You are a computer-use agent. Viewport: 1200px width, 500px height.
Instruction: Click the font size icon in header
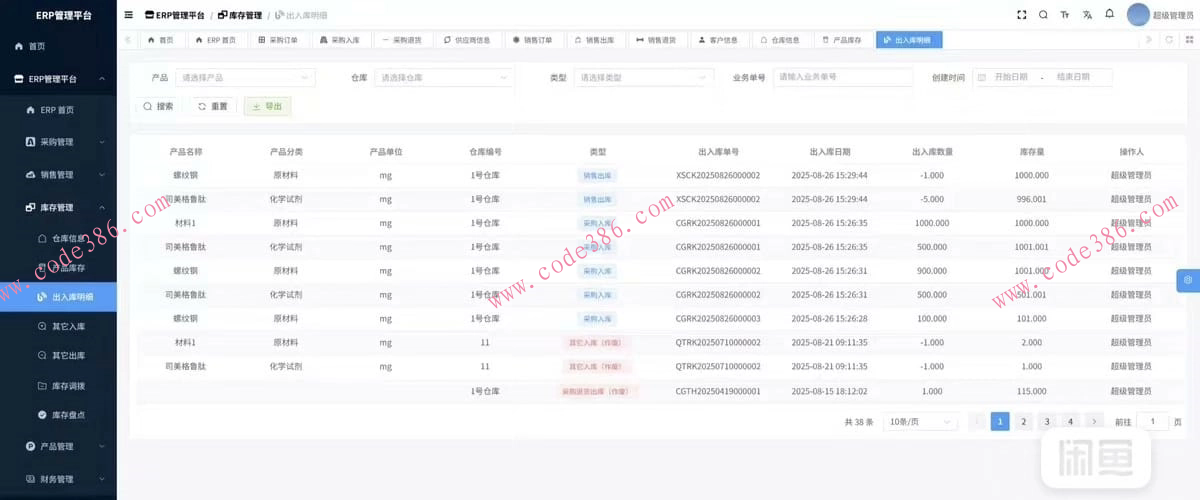coord(1065,15)
